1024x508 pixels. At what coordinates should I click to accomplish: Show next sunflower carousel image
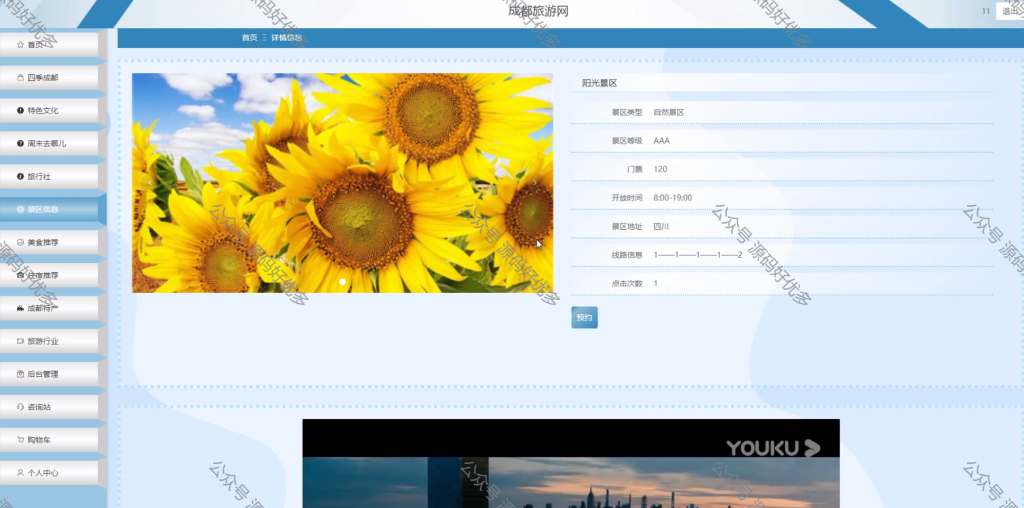pos(536,183)
